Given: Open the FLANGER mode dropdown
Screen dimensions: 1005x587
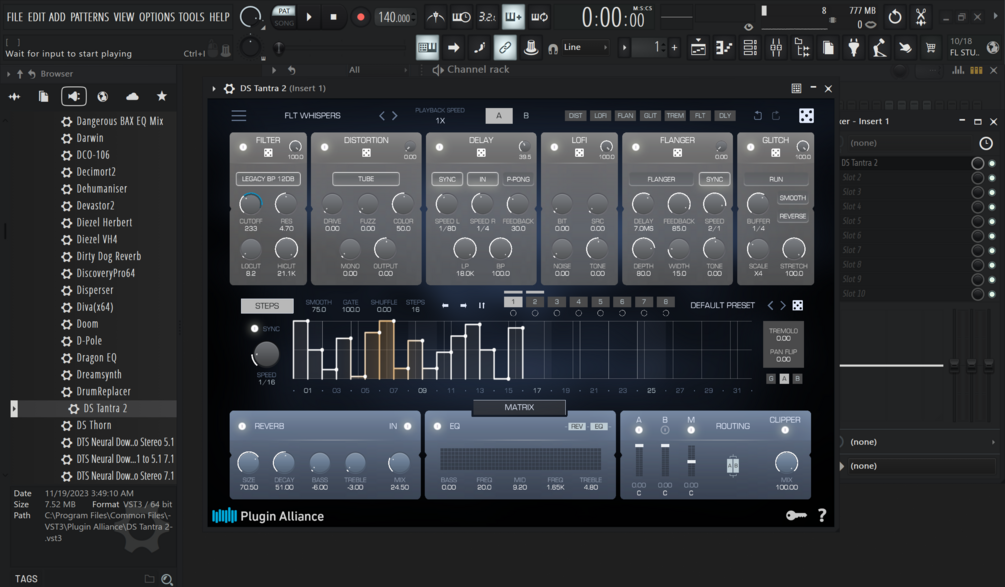Looking at the screenshot, I should [661, 179].
